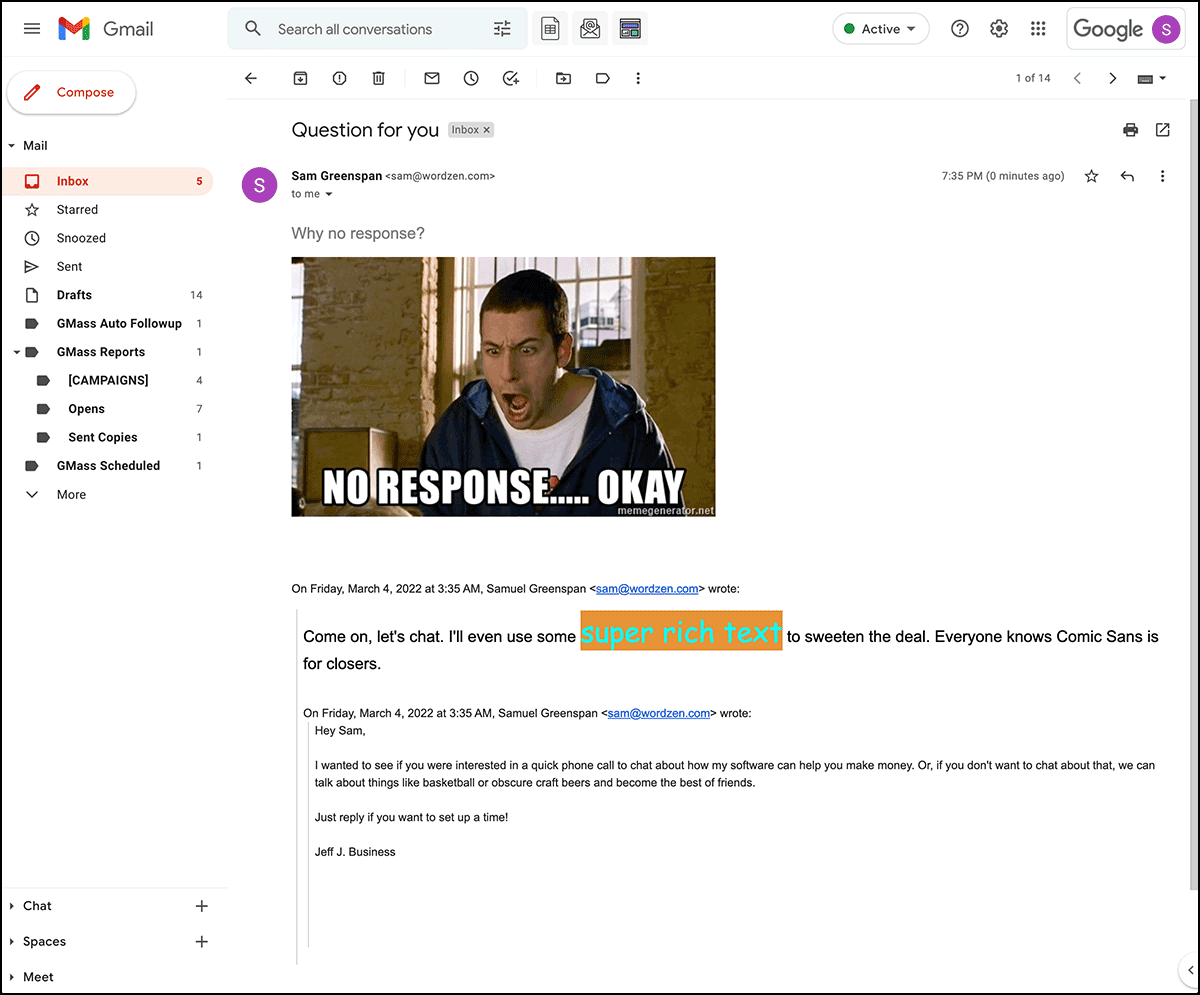
Task: Open Active status dropdown
Action: (x=881, y=29)
